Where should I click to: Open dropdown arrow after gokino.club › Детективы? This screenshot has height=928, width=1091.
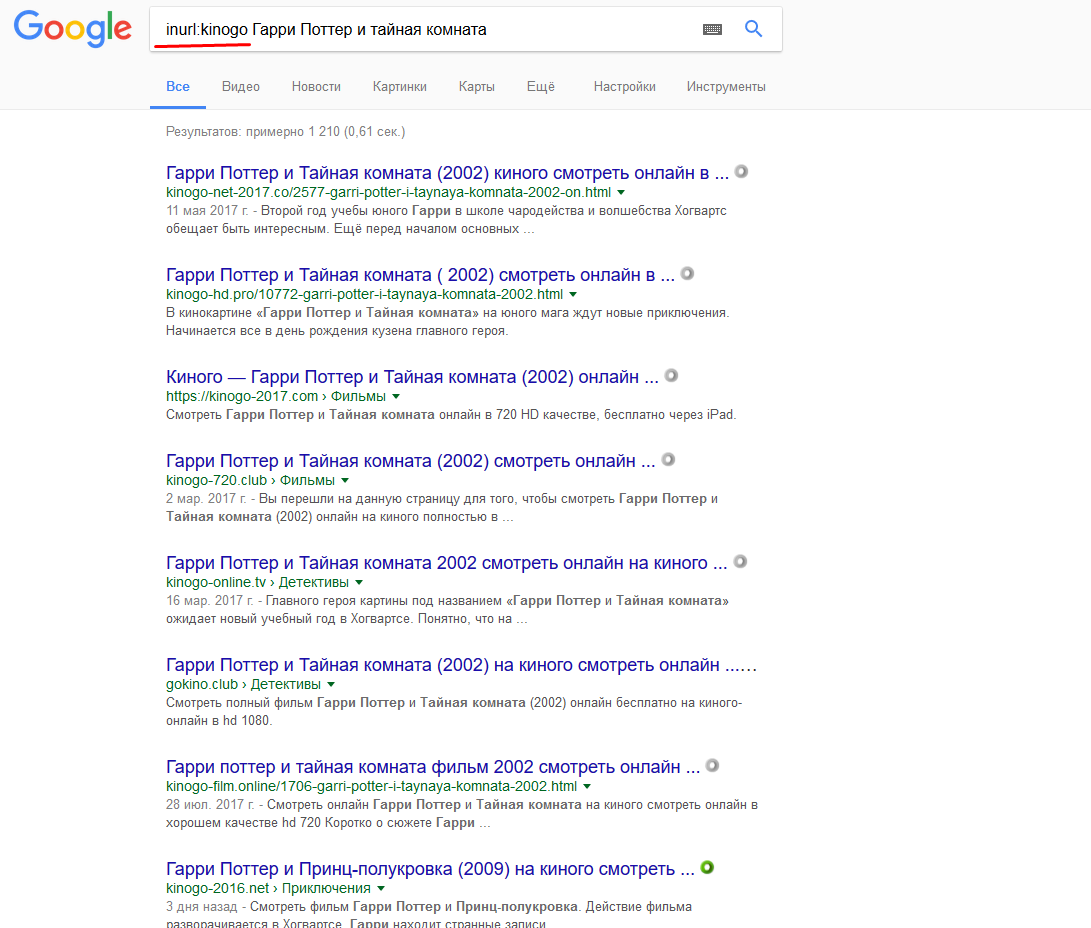point(331,685)
